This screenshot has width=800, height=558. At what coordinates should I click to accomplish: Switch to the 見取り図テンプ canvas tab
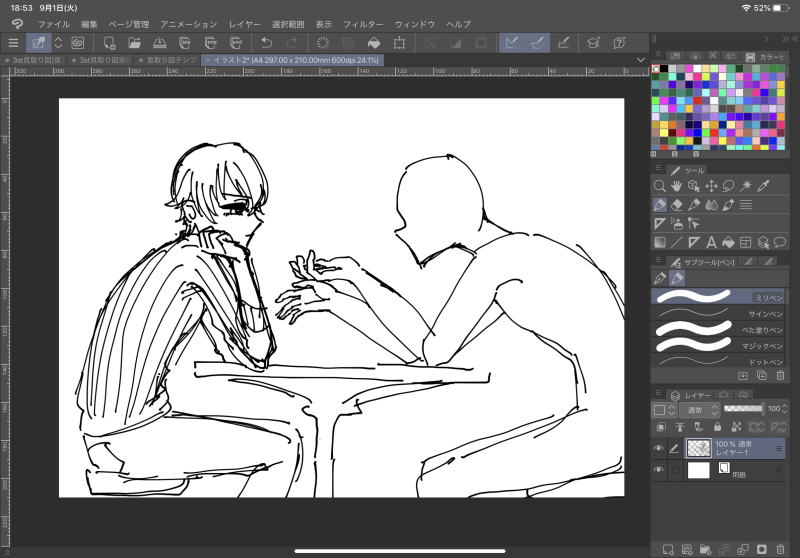click(168, 60)
